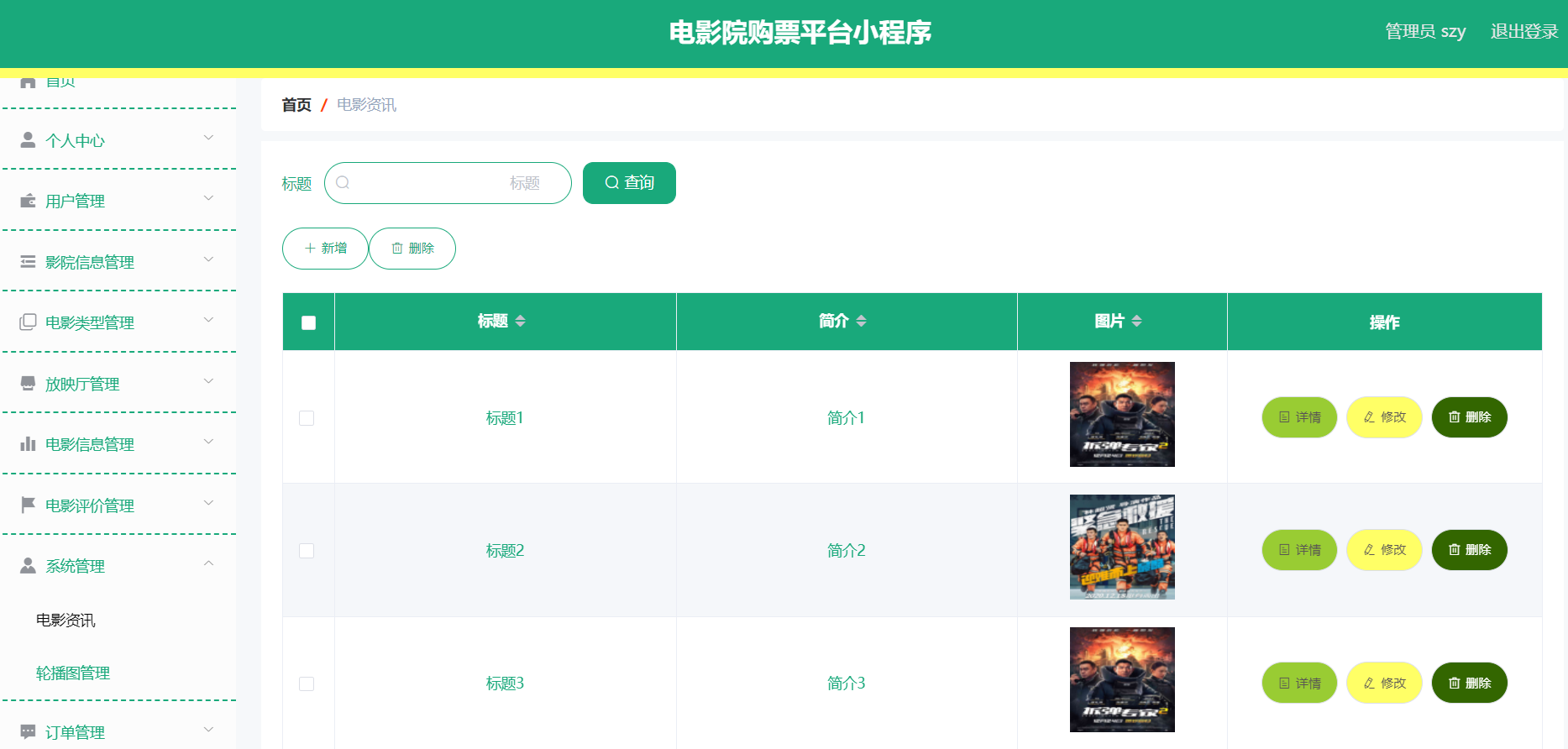Go to 首页 via the breadcrumb
Image resolution: width=1568 pixels, height=749 pixels.
[x=296, y=105]
